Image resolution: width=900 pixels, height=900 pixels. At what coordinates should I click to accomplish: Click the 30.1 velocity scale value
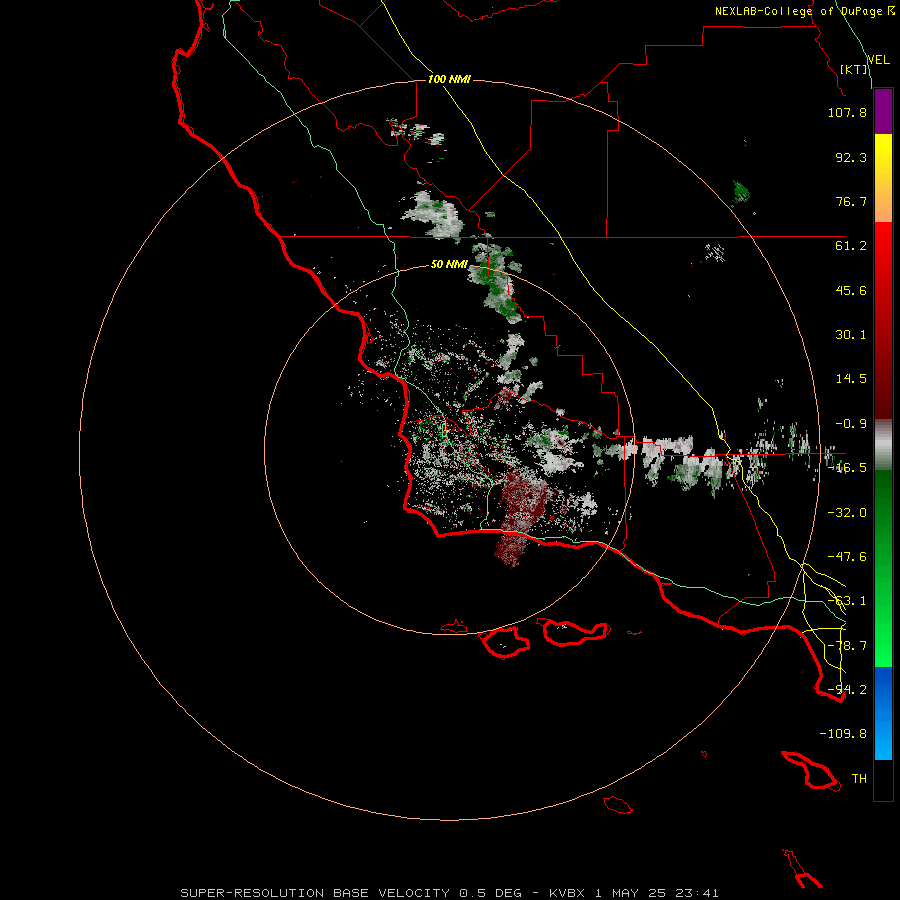tap(851, 335)
